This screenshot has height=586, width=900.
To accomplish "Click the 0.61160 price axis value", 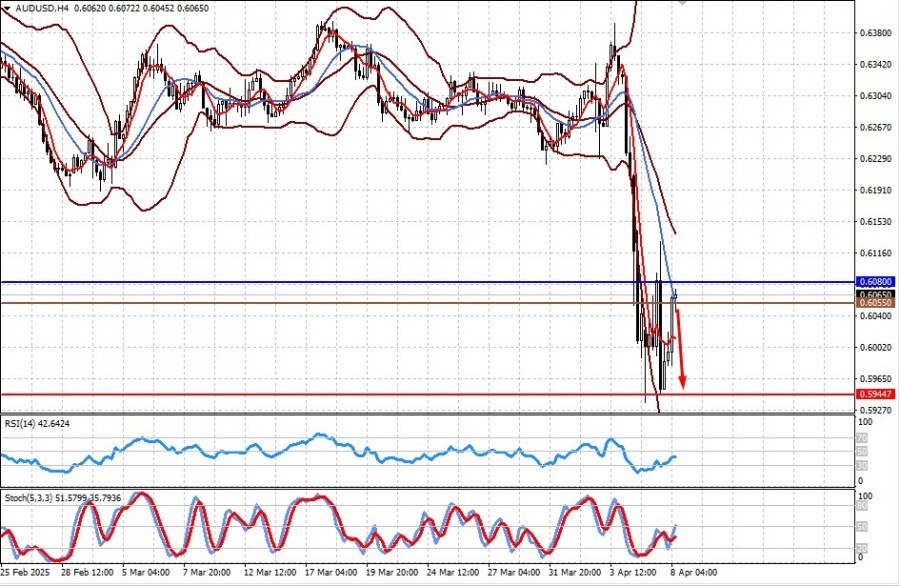I will click(x=876, y=253).
